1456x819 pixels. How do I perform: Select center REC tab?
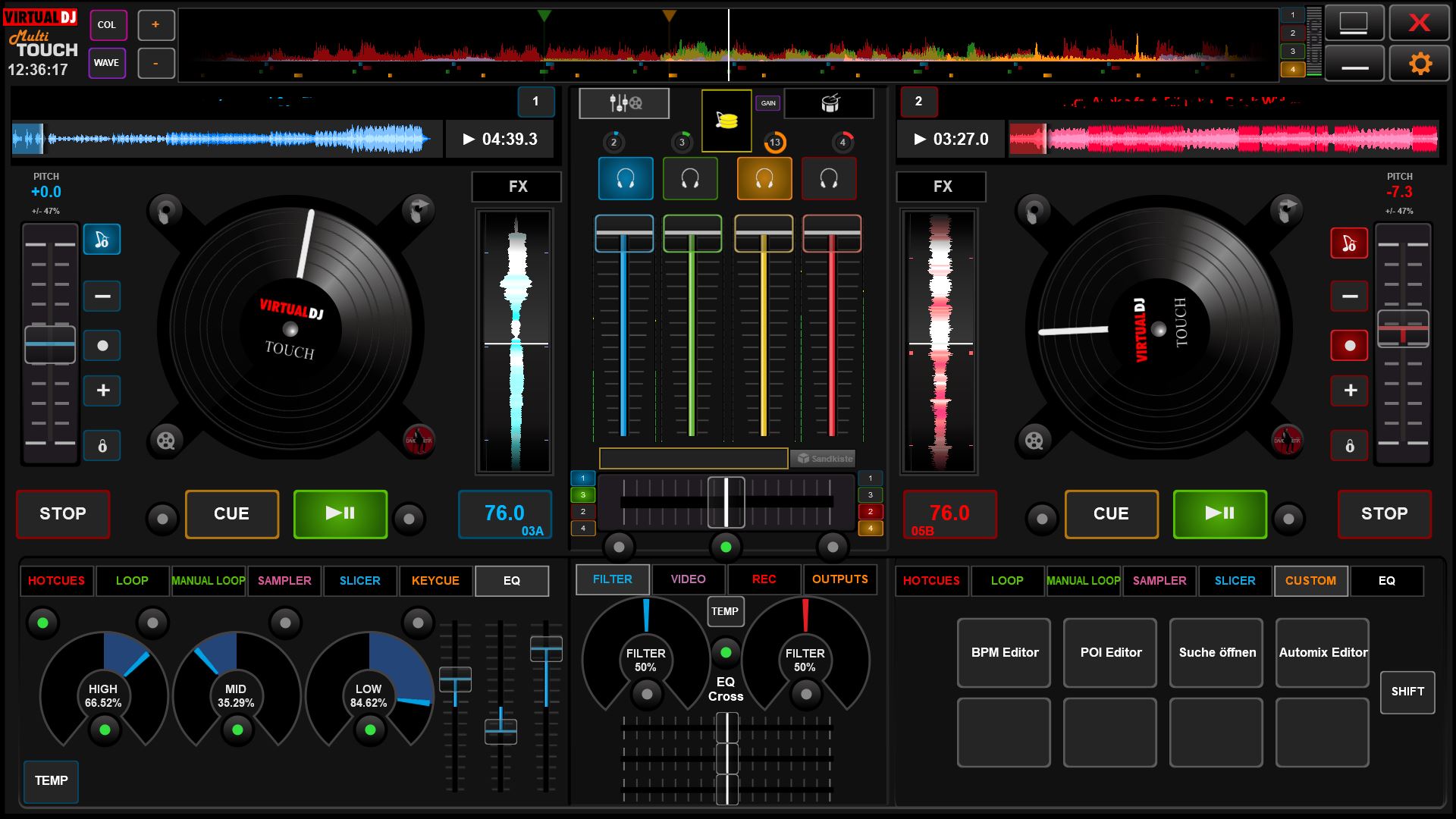[x=764, y=579]
